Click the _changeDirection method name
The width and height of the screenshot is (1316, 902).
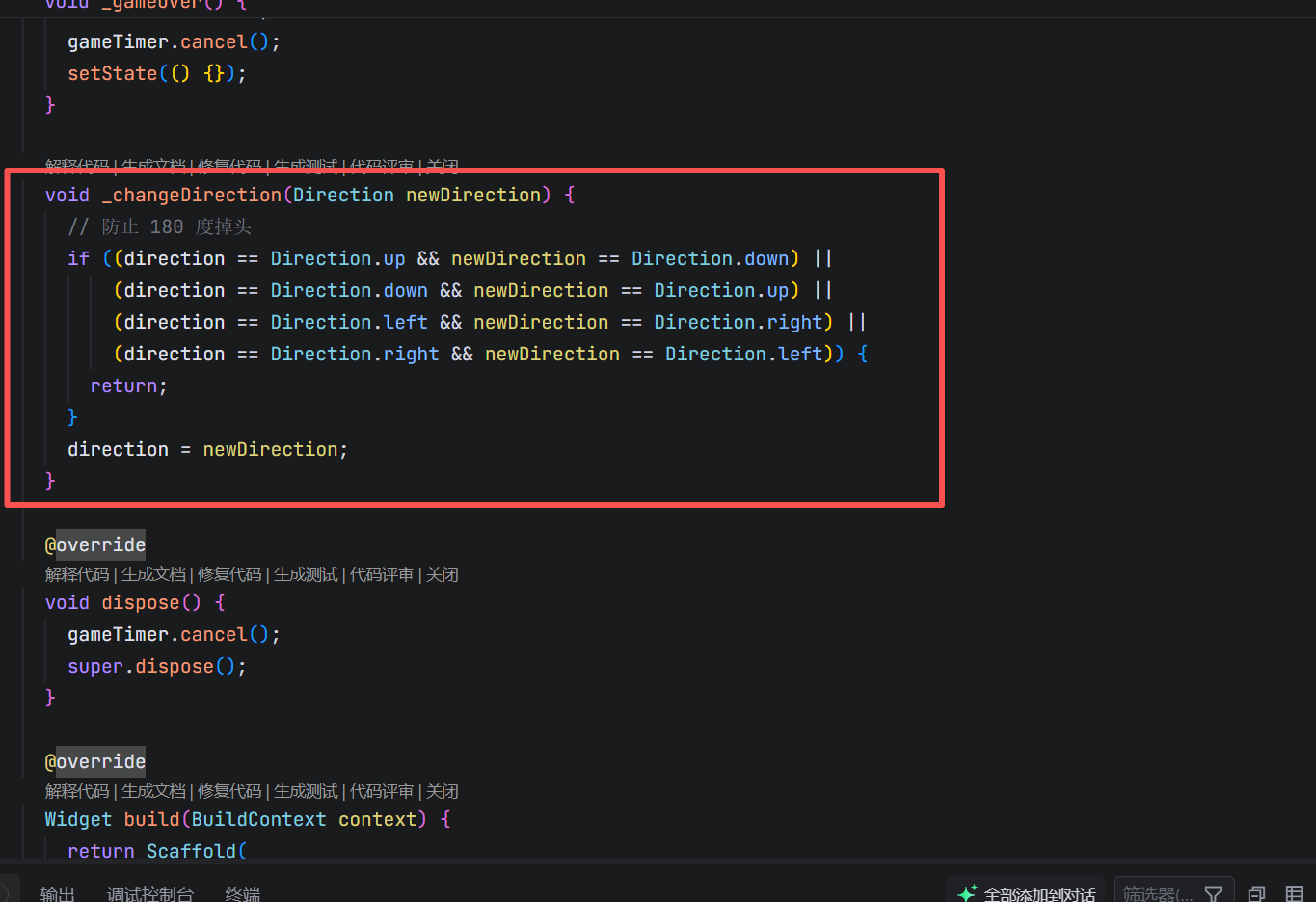click(192, 195)
